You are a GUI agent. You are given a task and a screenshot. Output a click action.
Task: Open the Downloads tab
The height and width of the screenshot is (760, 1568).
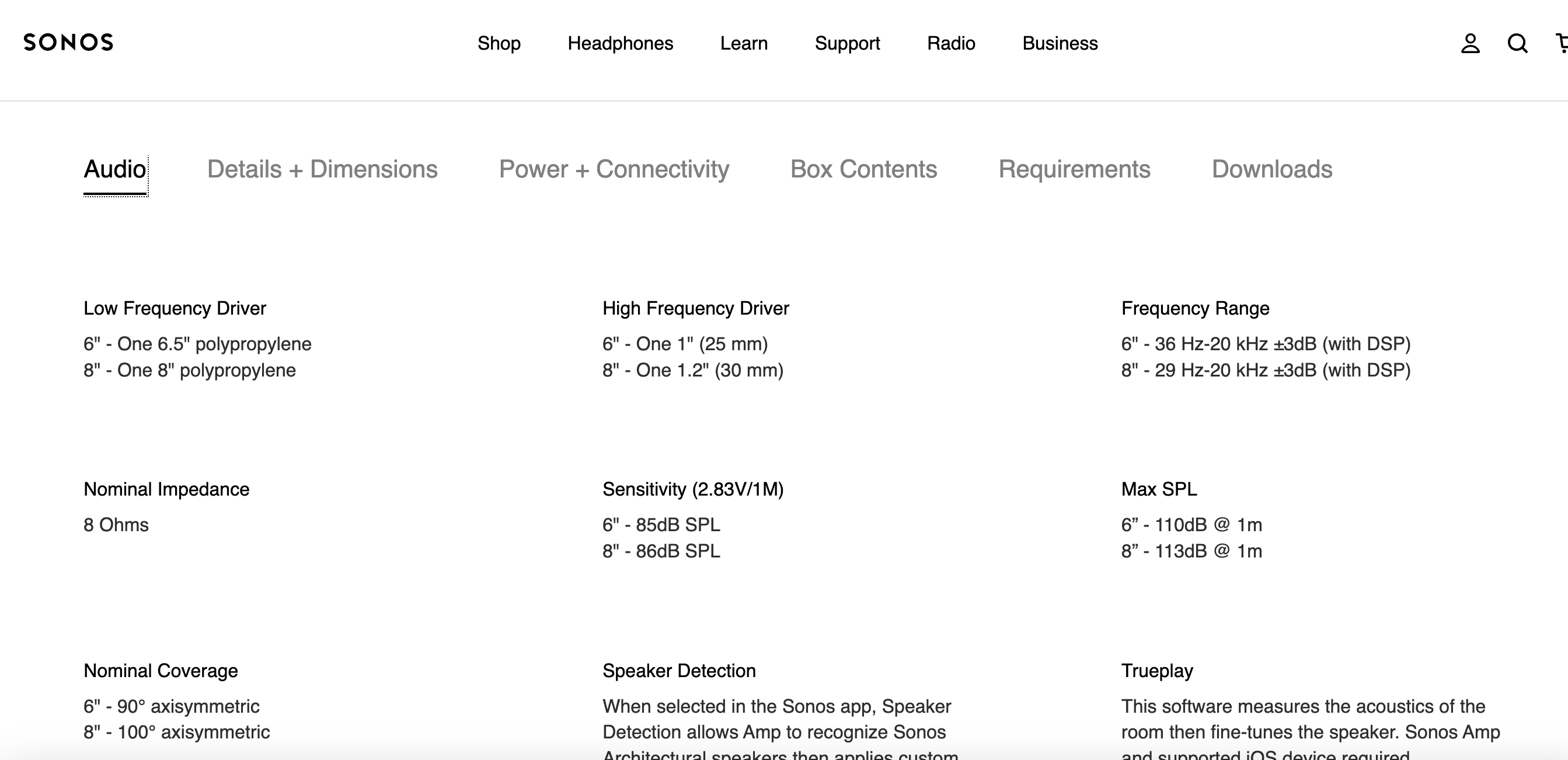(x=1271, y=170)
